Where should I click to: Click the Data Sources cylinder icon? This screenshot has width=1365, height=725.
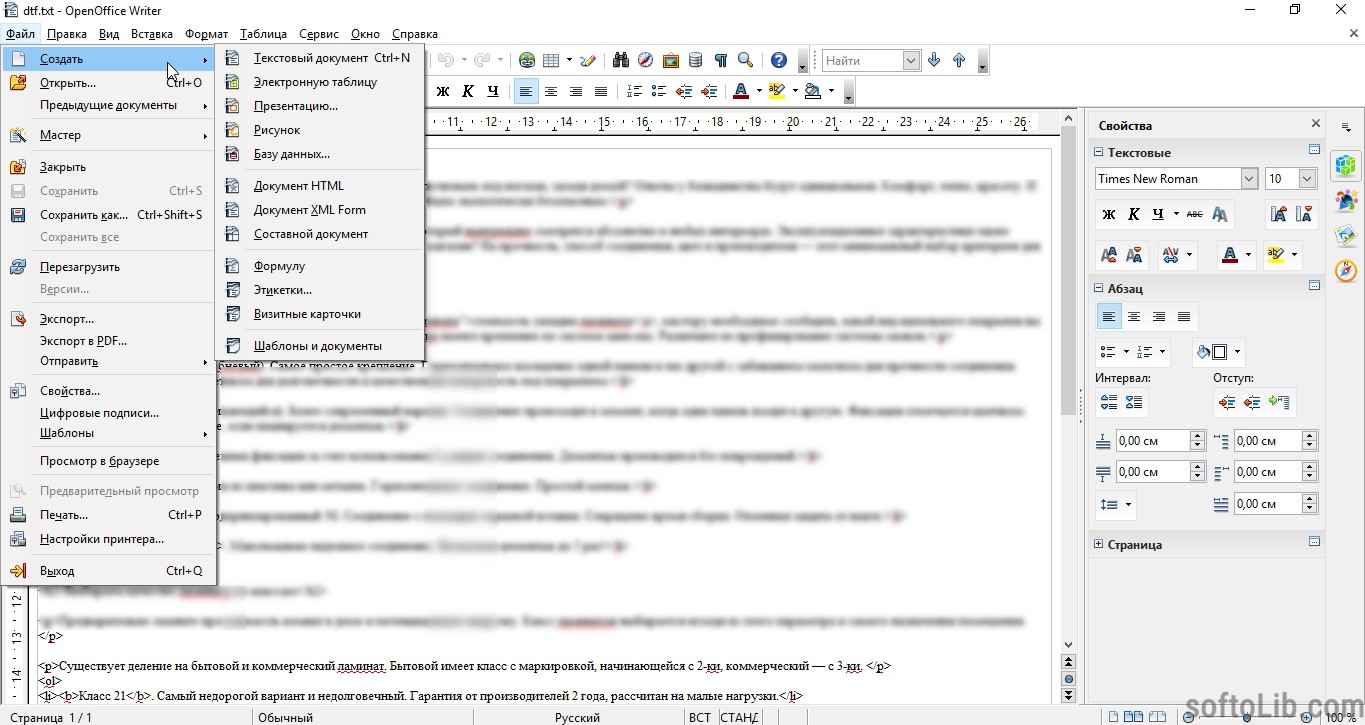point(696,60)
